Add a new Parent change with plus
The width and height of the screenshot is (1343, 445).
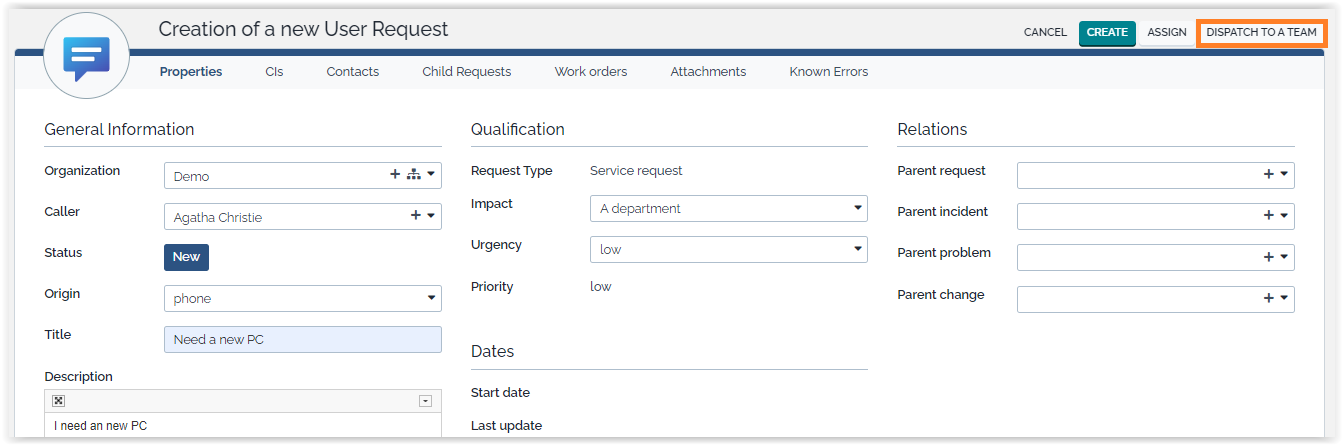pyautogui.click(x=1269, y=298)
